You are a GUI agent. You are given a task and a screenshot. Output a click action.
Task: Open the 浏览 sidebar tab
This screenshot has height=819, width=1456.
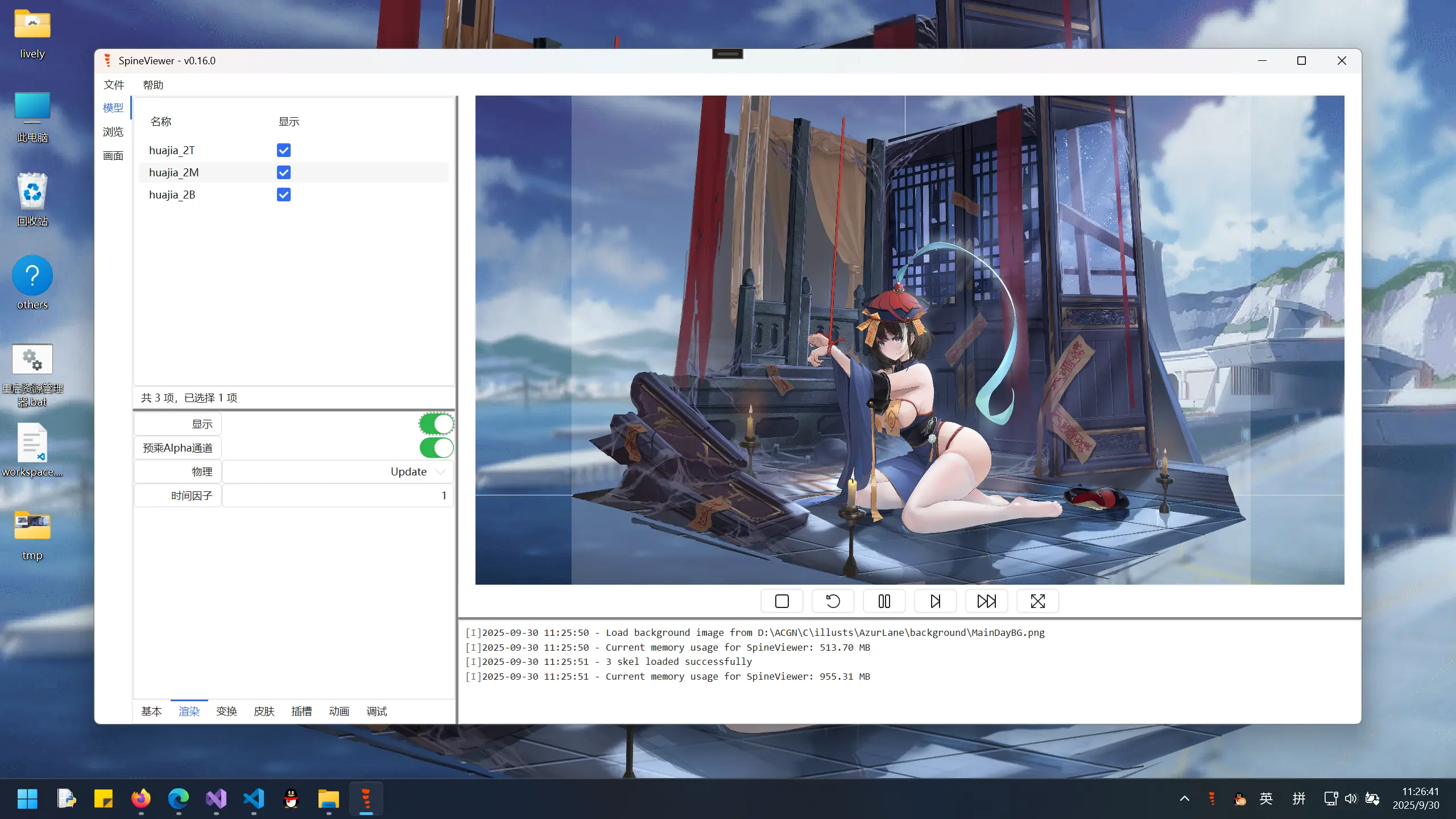(x=113, y=131)
